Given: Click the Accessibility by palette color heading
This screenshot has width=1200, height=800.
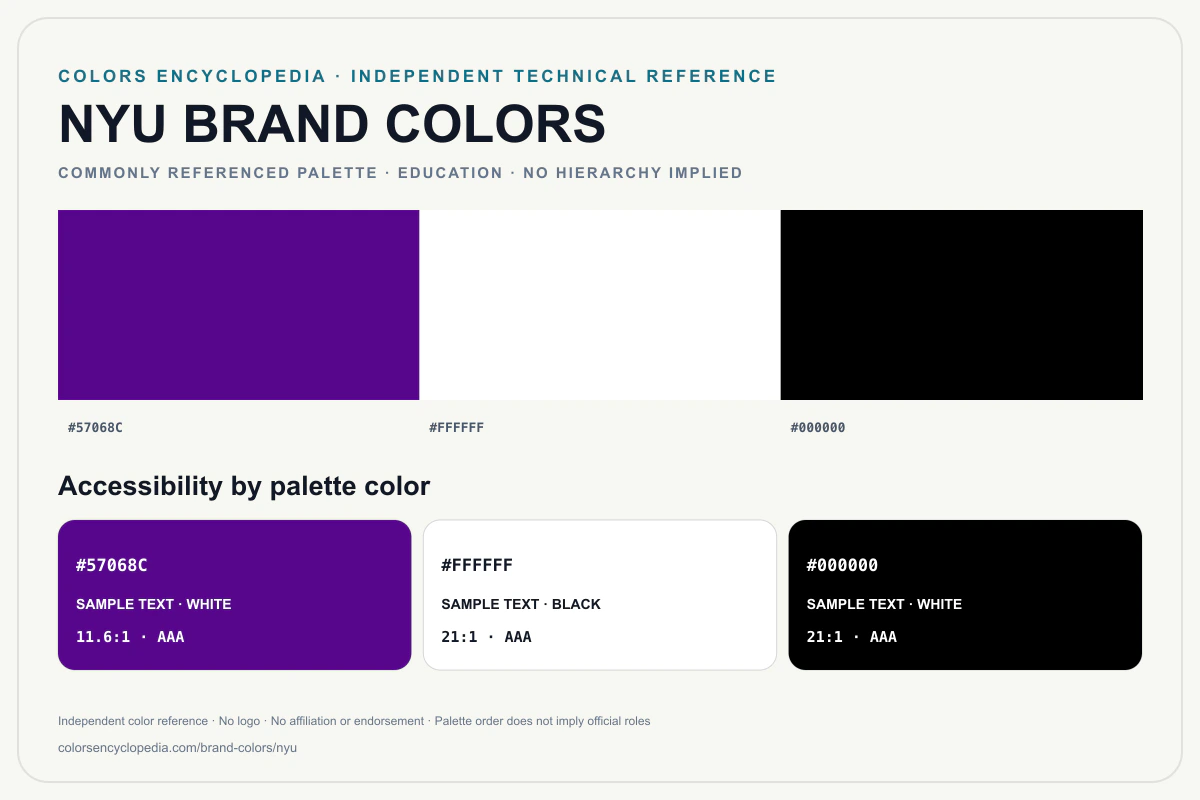Looking at the screenshot, I should click(x=244, y=486).
